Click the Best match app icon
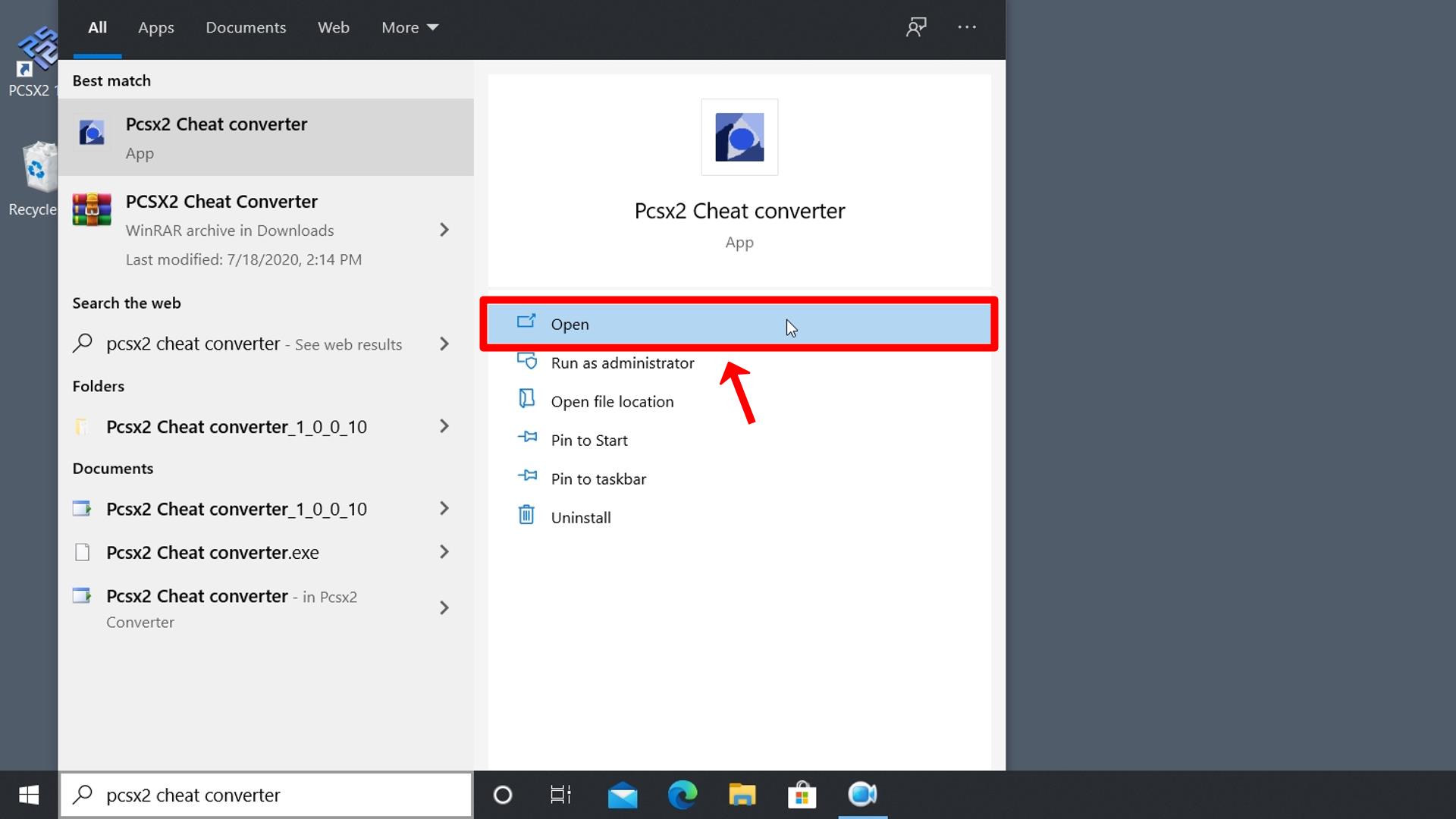The image size is (1456, 819). (x=92, y=133)
